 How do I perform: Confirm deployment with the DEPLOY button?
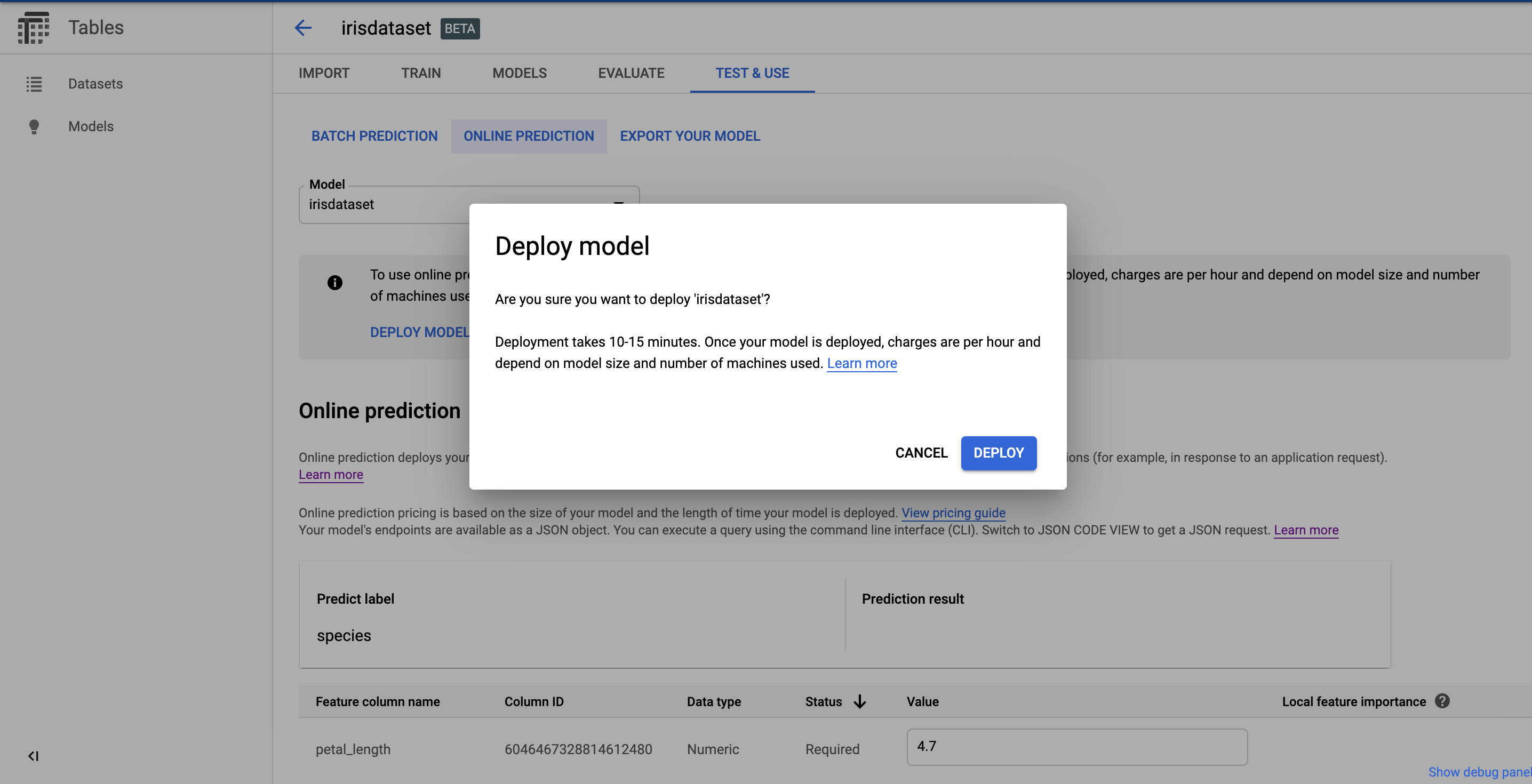(998, 453)
